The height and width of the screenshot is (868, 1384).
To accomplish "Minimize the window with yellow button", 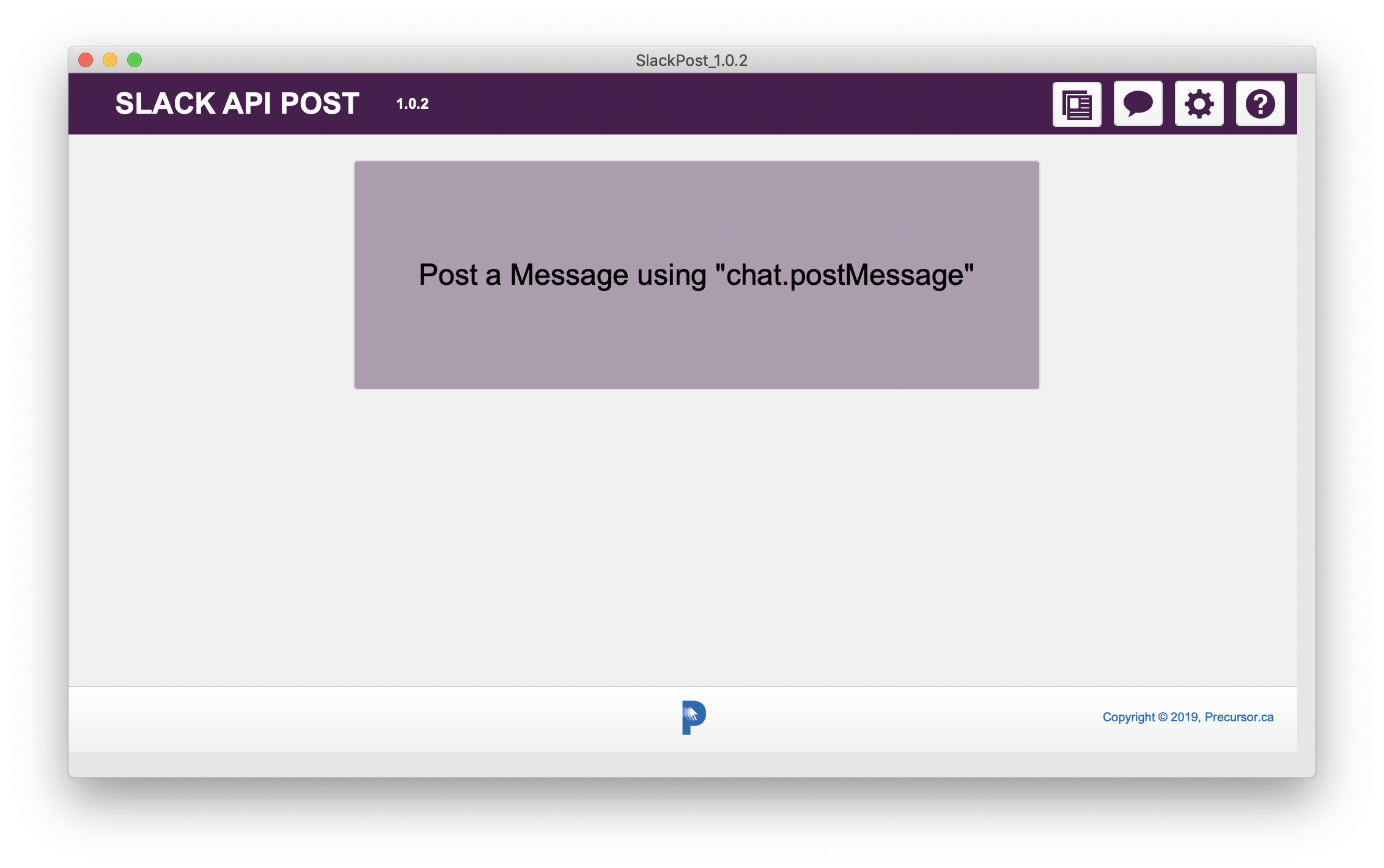I will (110, 60).
